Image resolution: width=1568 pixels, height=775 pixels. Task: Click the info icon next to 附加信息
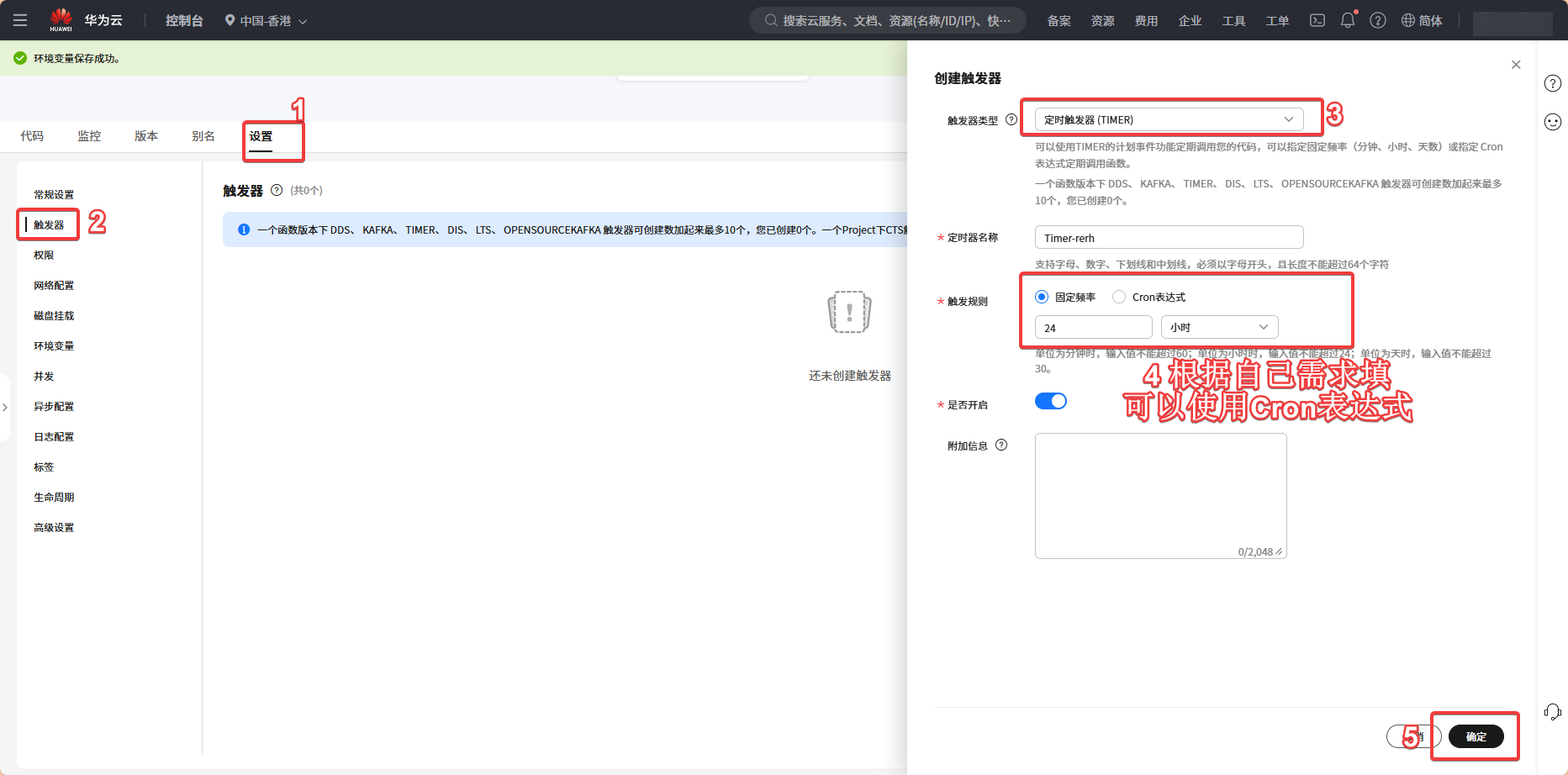1001,445
